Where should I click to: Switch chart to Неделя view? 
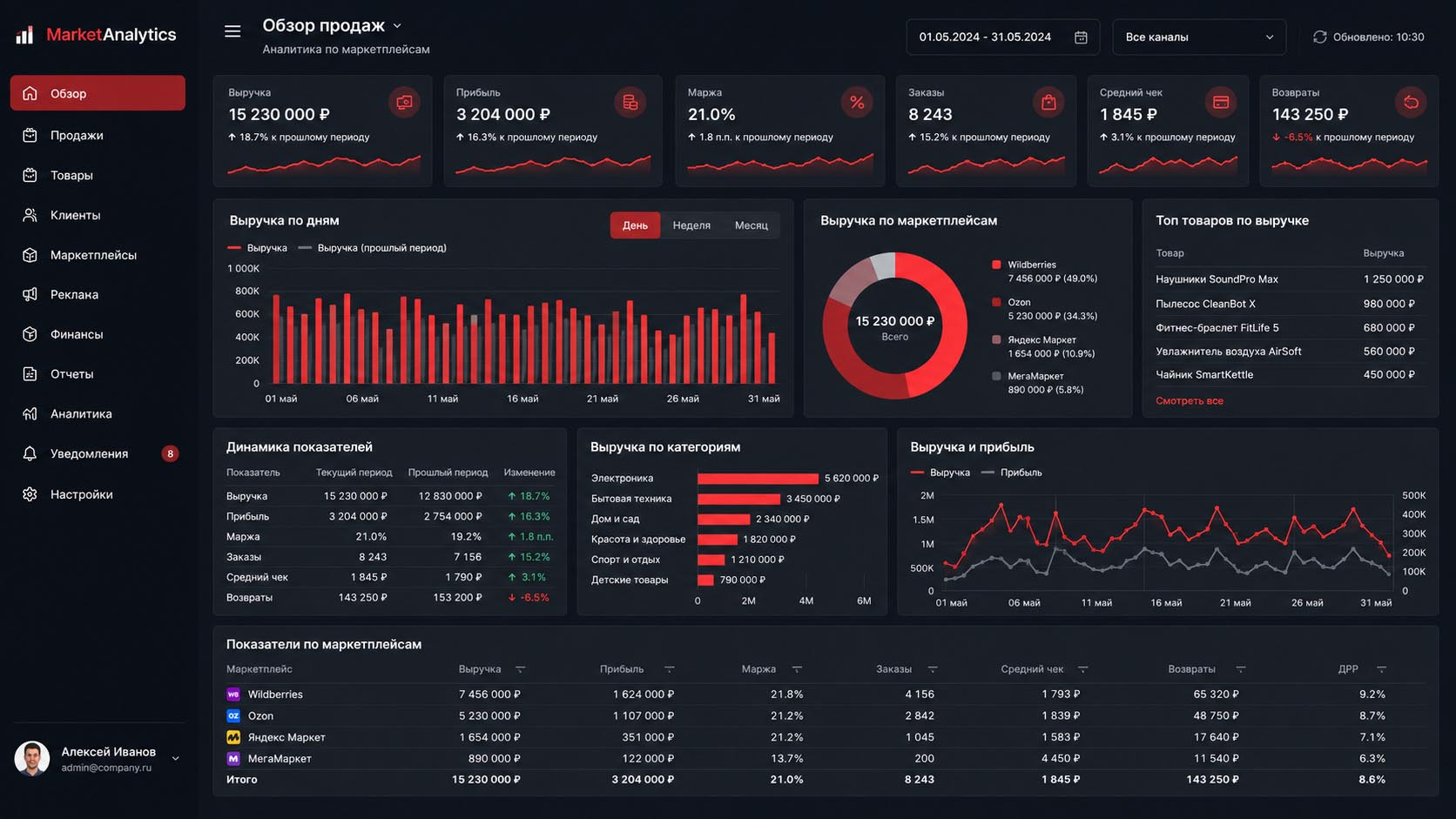pos(691,225)
